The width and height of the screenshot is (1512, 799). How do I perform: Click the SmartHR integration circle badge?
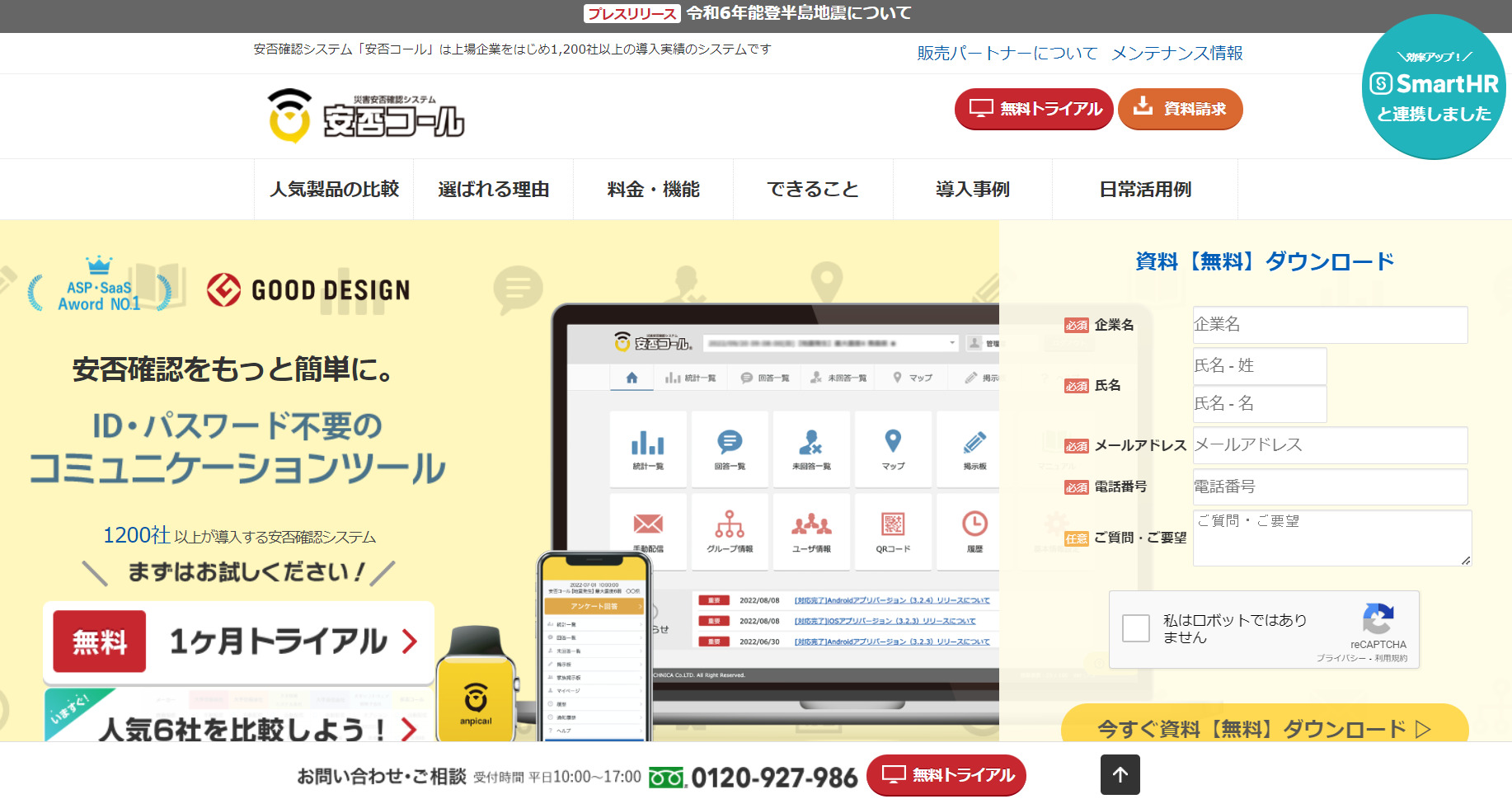pyautogui.click(x=1434, y=87)
